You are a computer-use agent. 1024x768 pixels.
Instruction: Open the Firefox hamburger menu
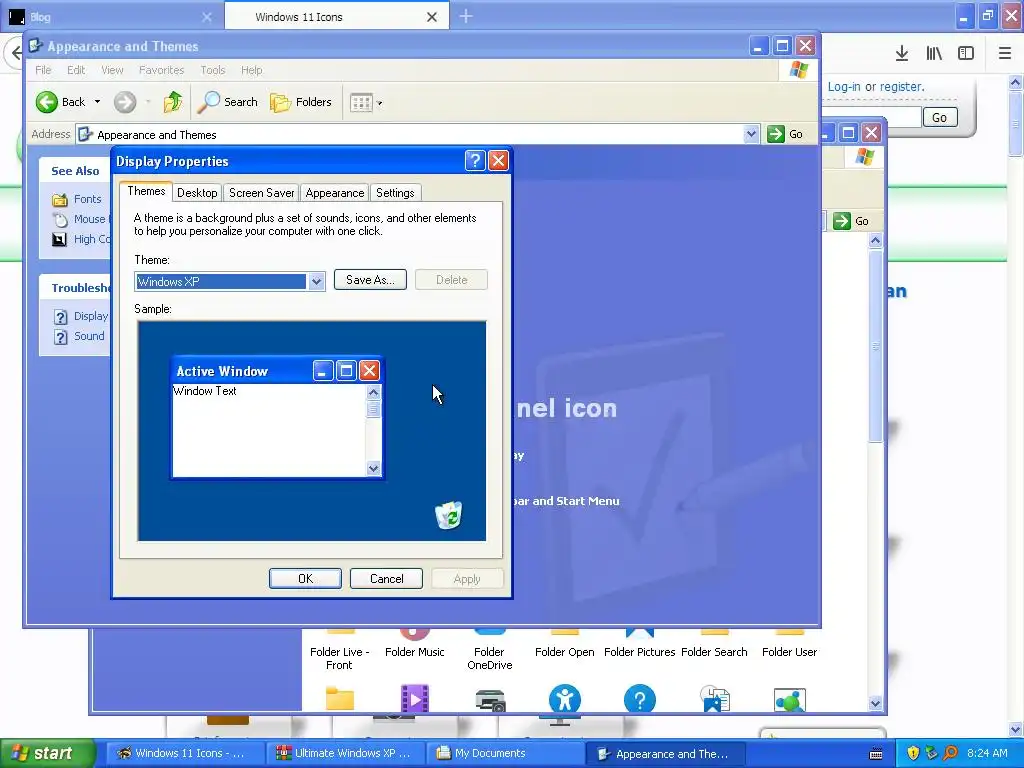pyautogui.click(x=1005, y=54)
